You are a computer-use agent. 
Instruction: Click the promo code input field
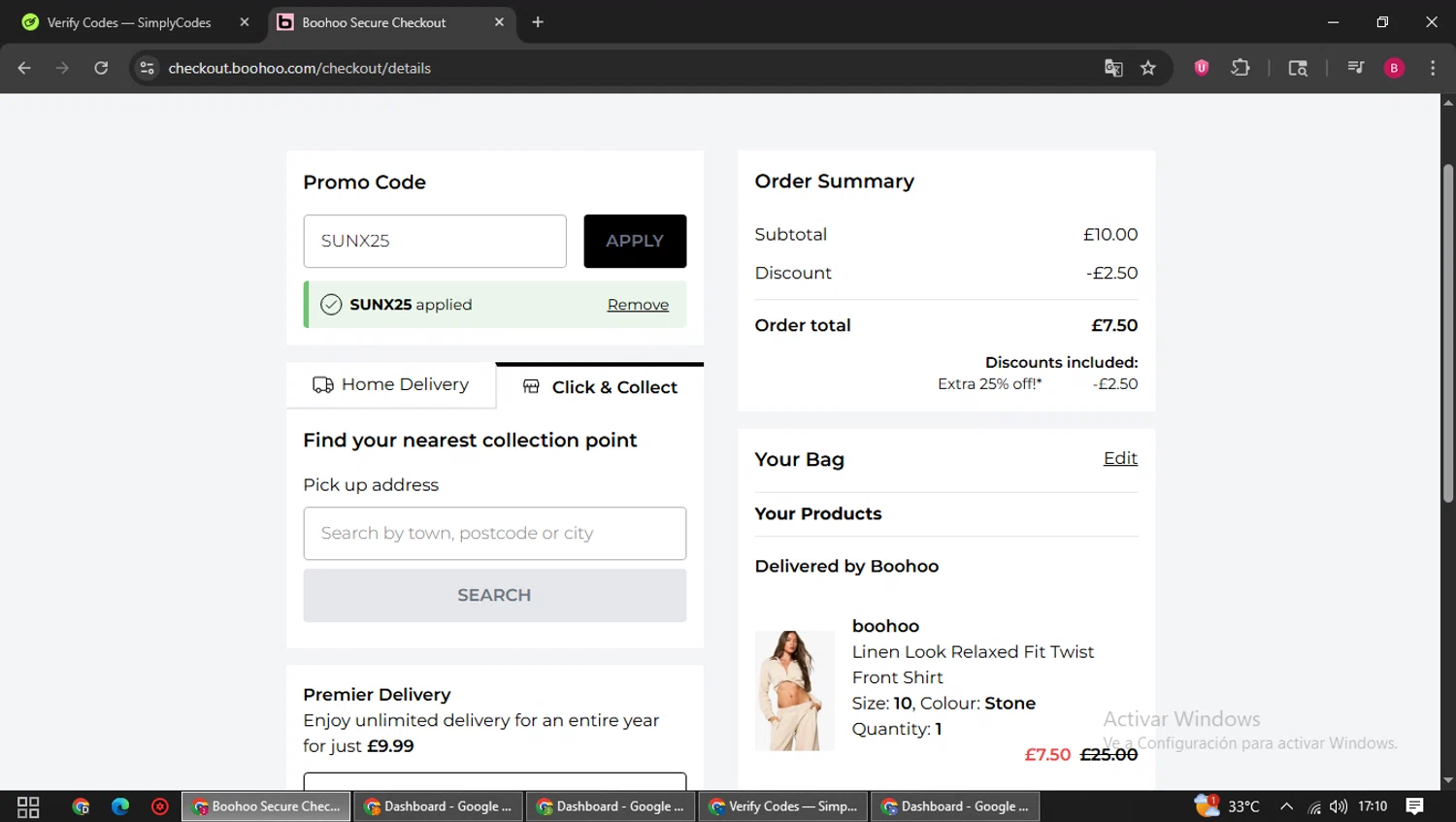coord(435,241)
